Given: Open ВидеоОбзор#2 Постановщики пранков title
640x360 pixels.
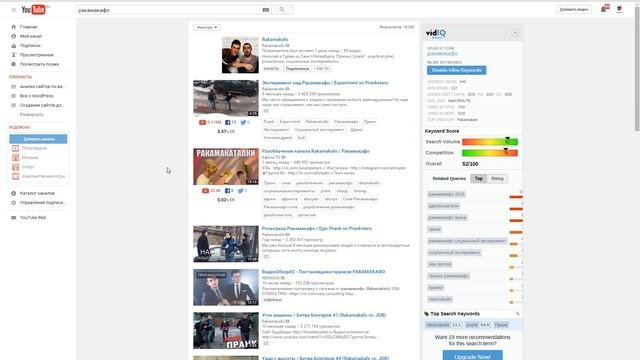Looking at the screenshot, I should click(323, 272).
